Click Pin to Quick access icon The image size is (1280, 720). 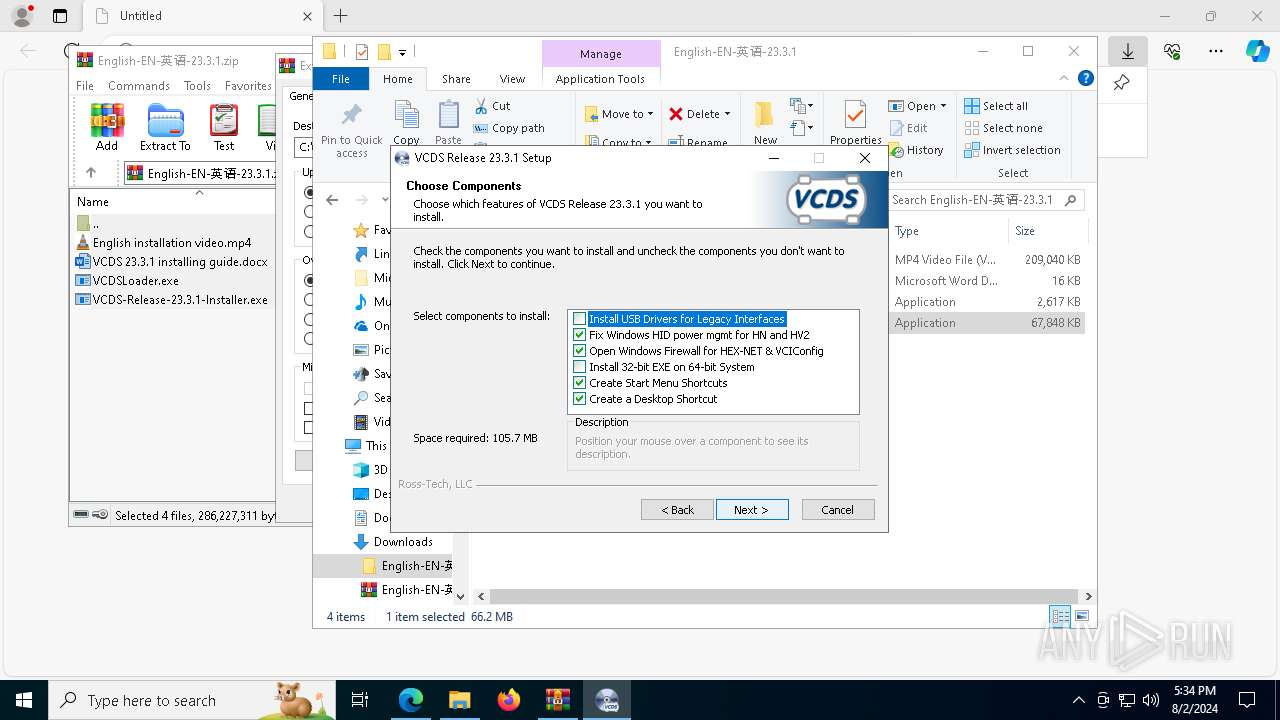click(351, 129)
